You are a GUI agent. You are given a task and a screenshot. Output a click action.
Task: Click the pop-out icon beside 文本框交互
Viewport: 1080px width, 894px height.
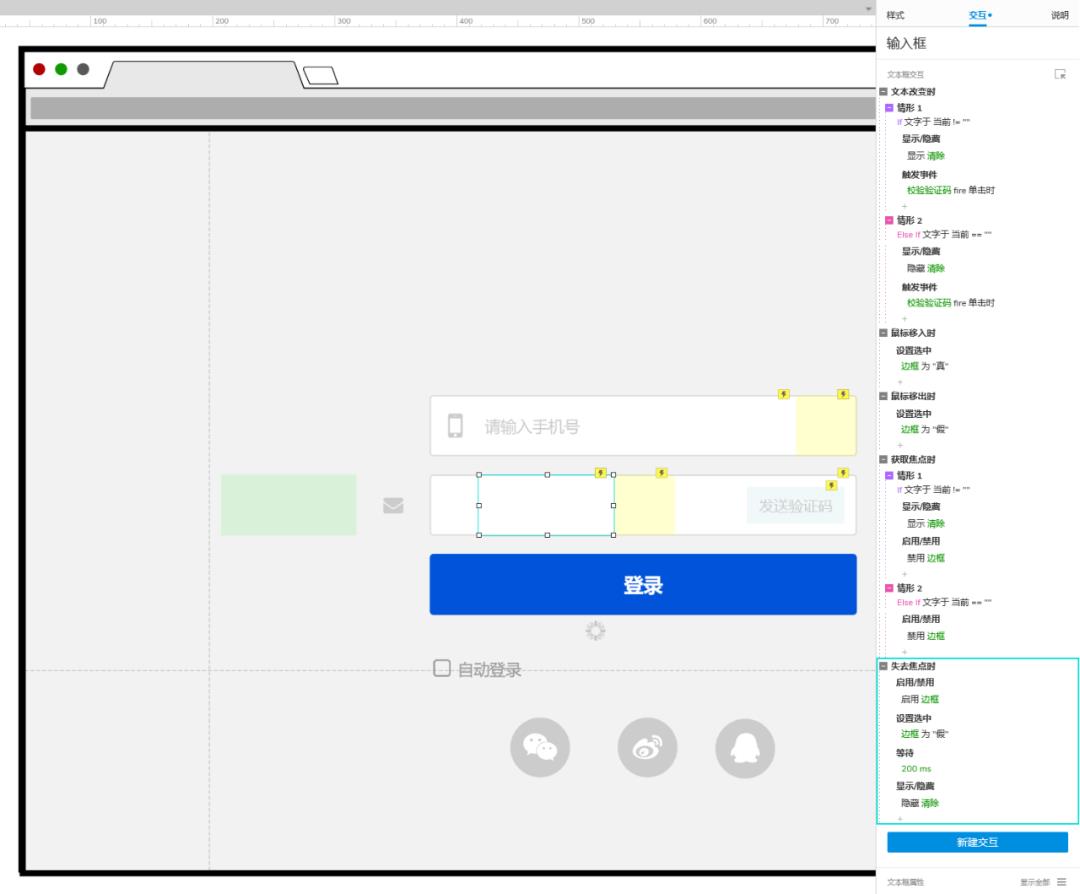(1060, 74)
